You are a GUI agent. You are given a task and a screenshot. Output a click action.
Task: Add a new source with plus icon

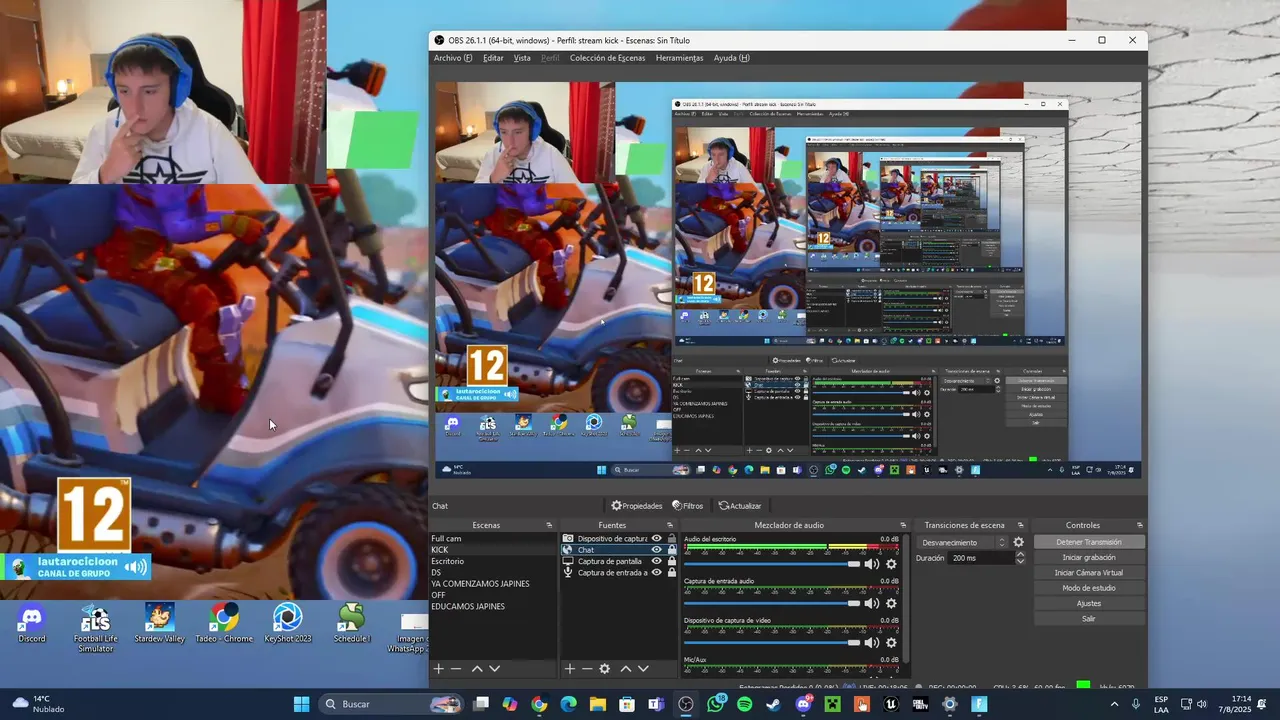[569, 669]
